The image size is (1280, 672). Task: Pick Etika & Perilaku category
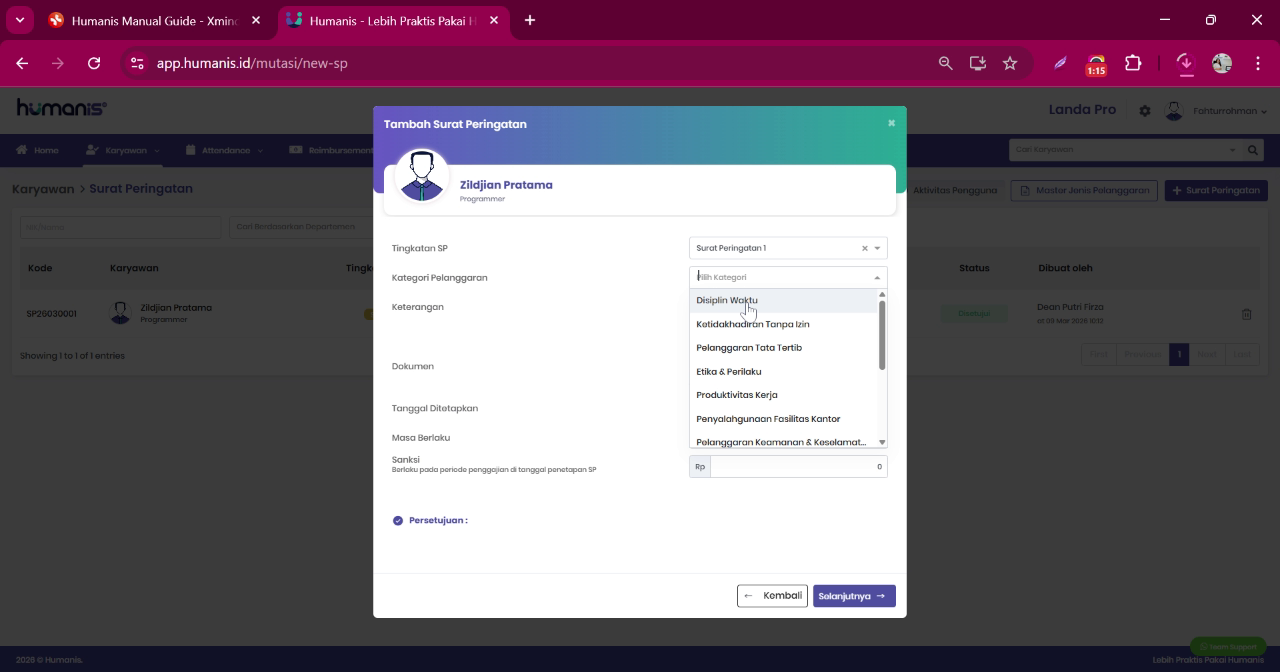point(783,371)
